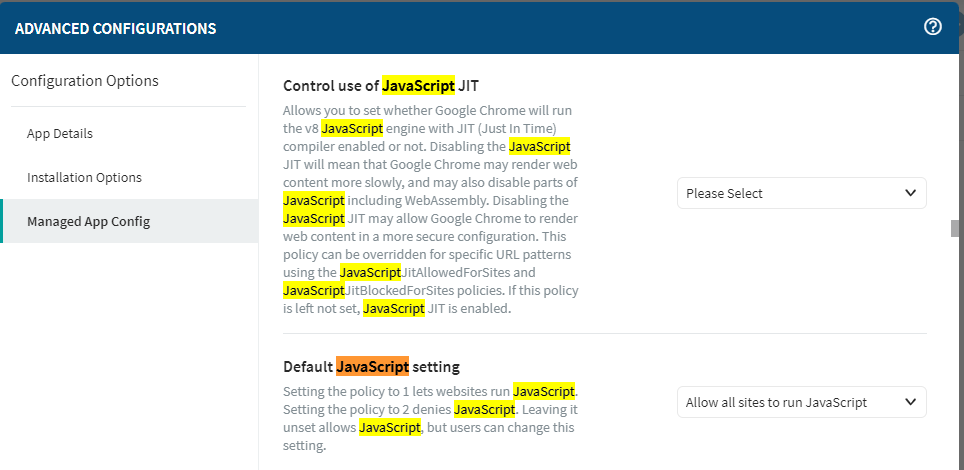
Task: Click chevron arrow beside Allow all sites
Action: (910, 402)
